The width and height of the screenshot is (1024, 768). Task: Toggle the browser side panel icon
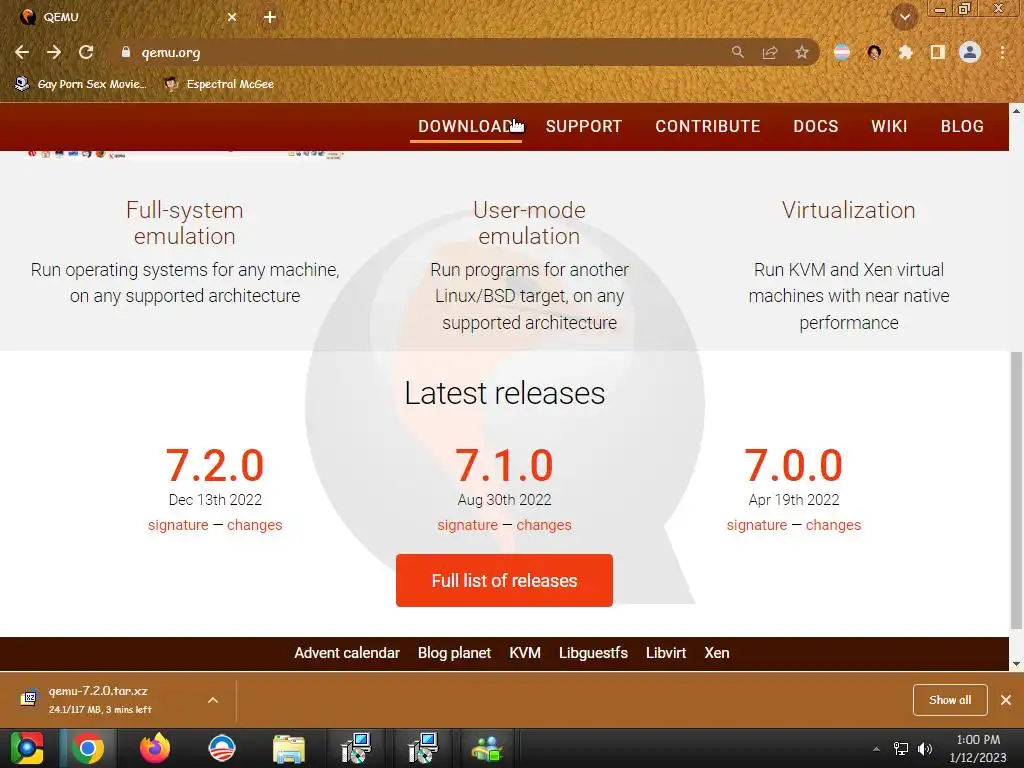pos(938,52)
